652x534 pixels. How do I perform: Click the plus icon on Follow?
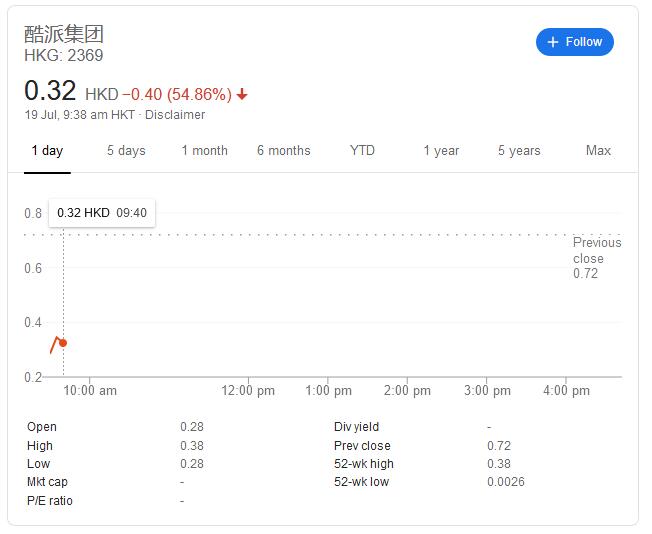(553, 42)
